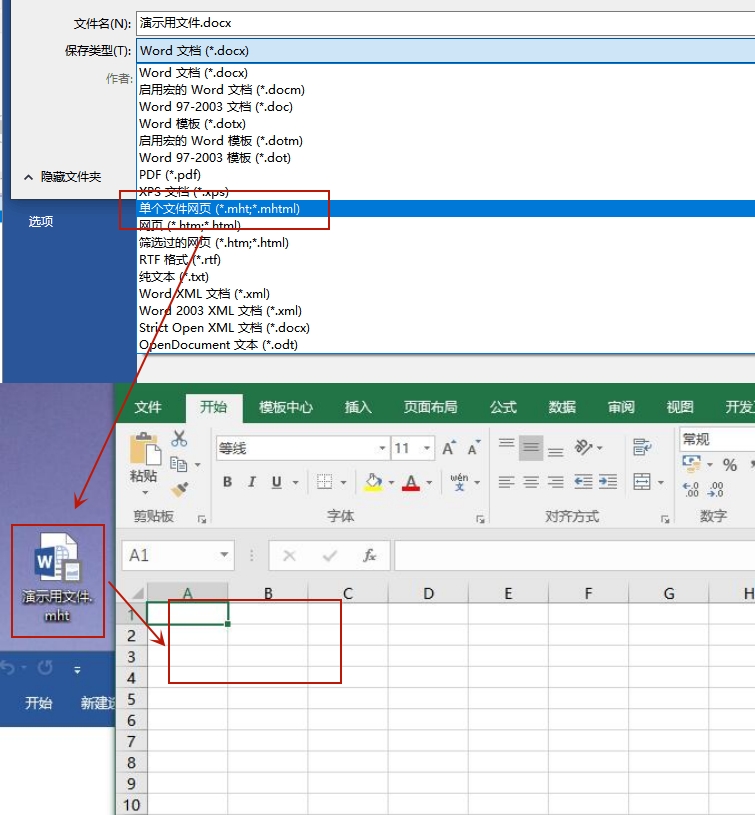This screenshot has height=815, width=755.
Task: Click the Cut scissors icon
Action: 179,438
